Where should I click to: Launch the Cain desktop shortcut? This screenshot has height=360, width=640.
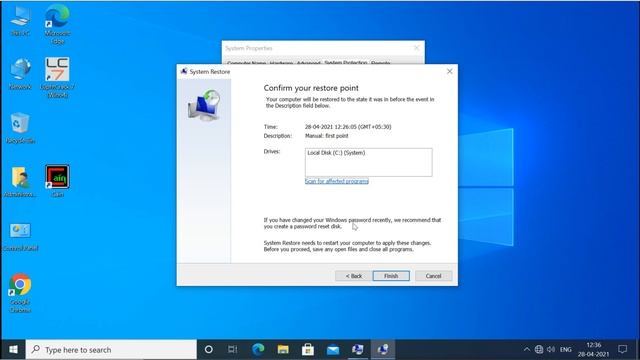[58, 181]
